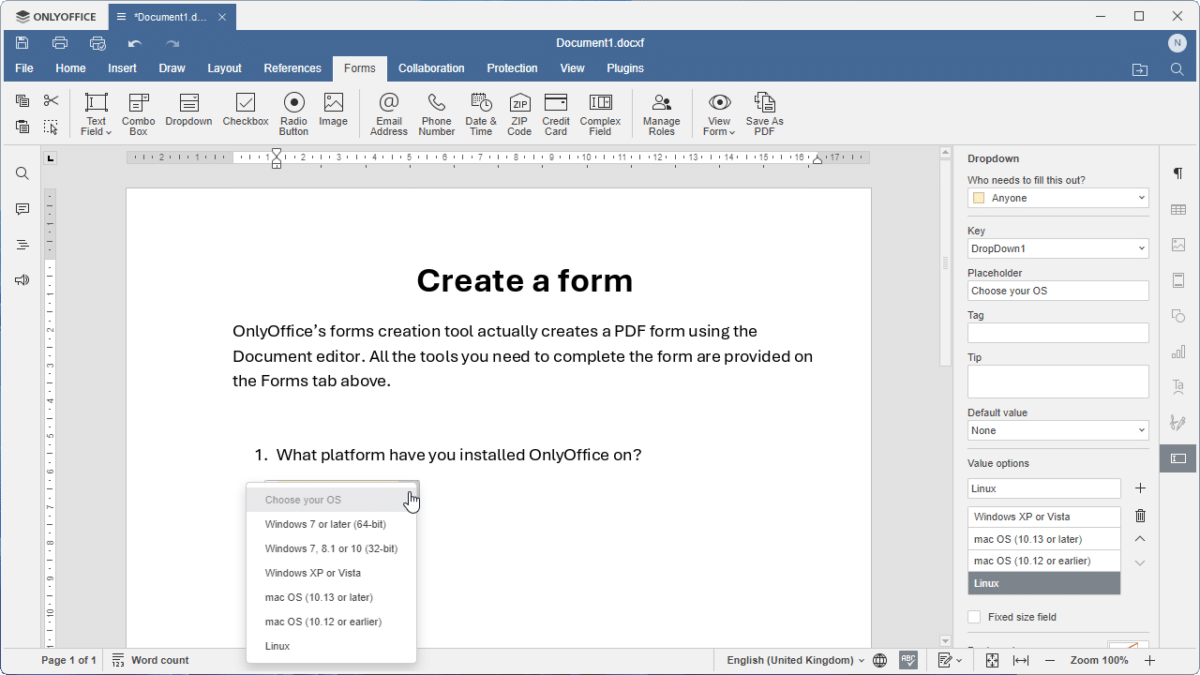The image size is (1200, 675).
Task: Add a Date & Time field
Action: pyautogui.click(x=480, y=112)
